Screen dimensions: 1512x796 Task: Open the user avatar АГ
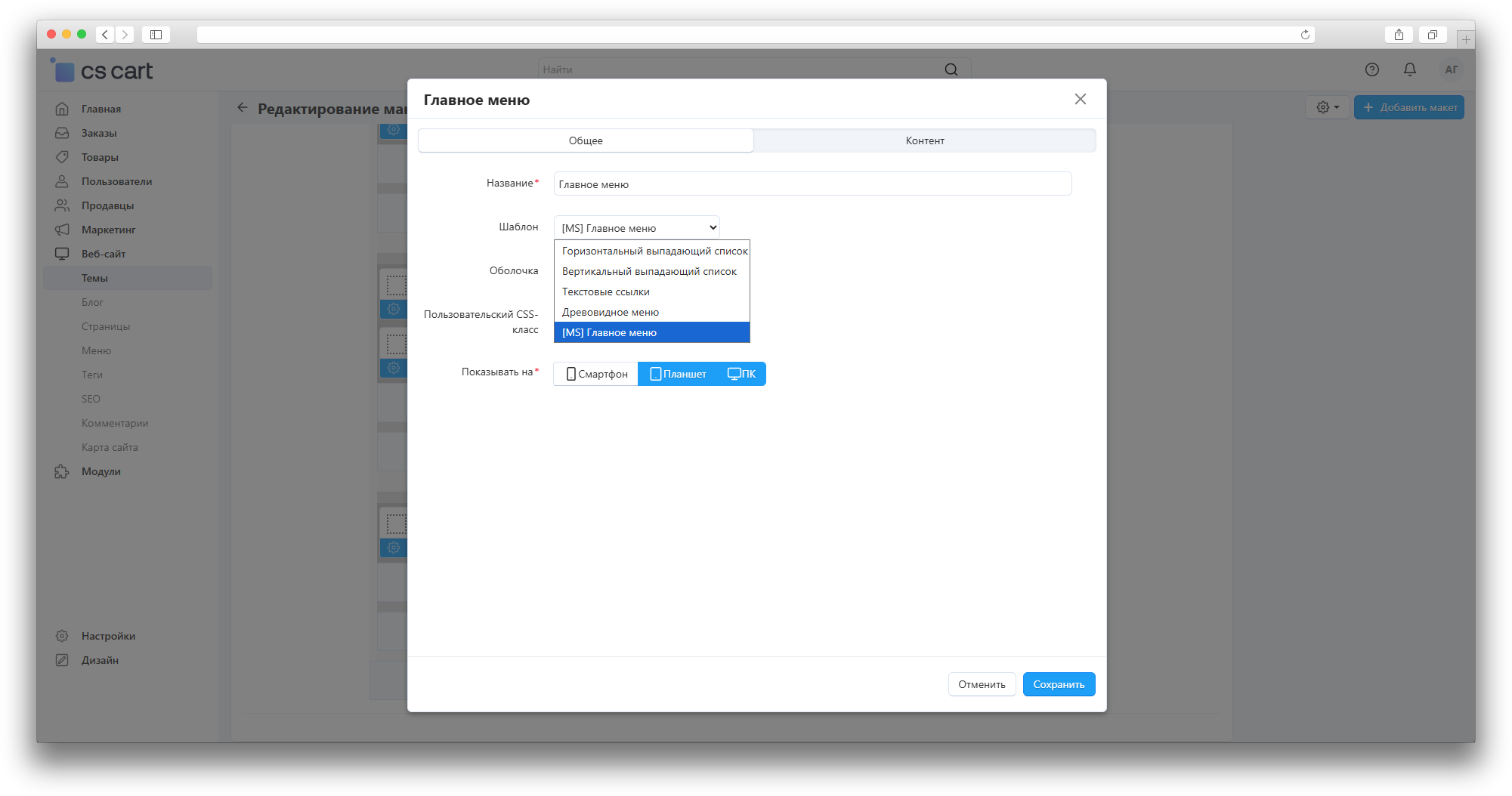click(x=1451, y=69)
